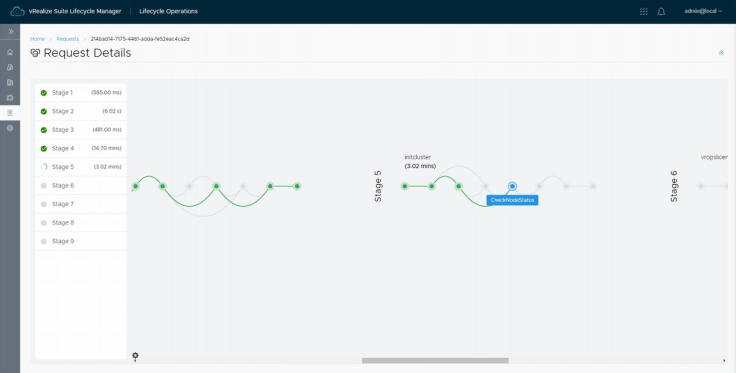The height and width of the screenshot is (373, 736).
Task: Click the CheckNodeStatus label
Action: pos(512,200)
